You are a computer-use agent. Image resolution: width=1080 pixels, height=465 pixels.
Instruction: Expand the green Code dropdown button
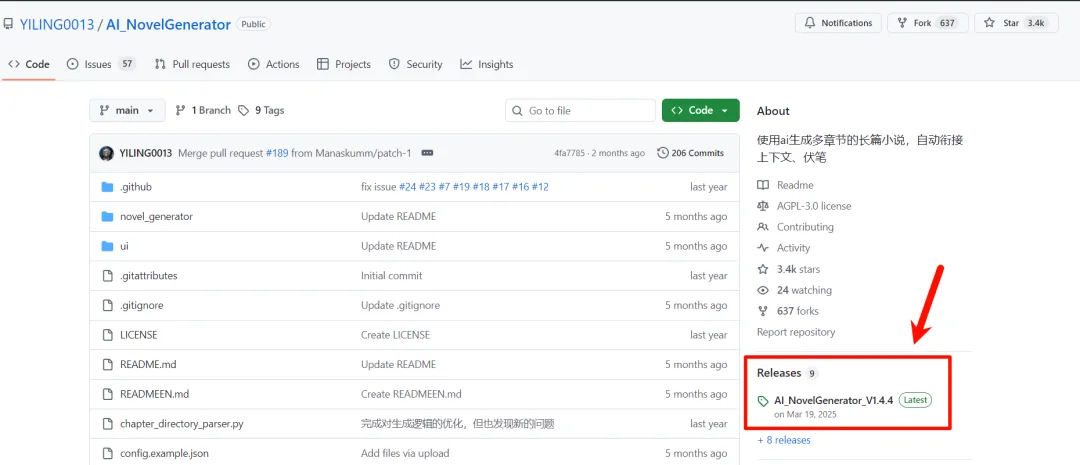click(700, 110)
